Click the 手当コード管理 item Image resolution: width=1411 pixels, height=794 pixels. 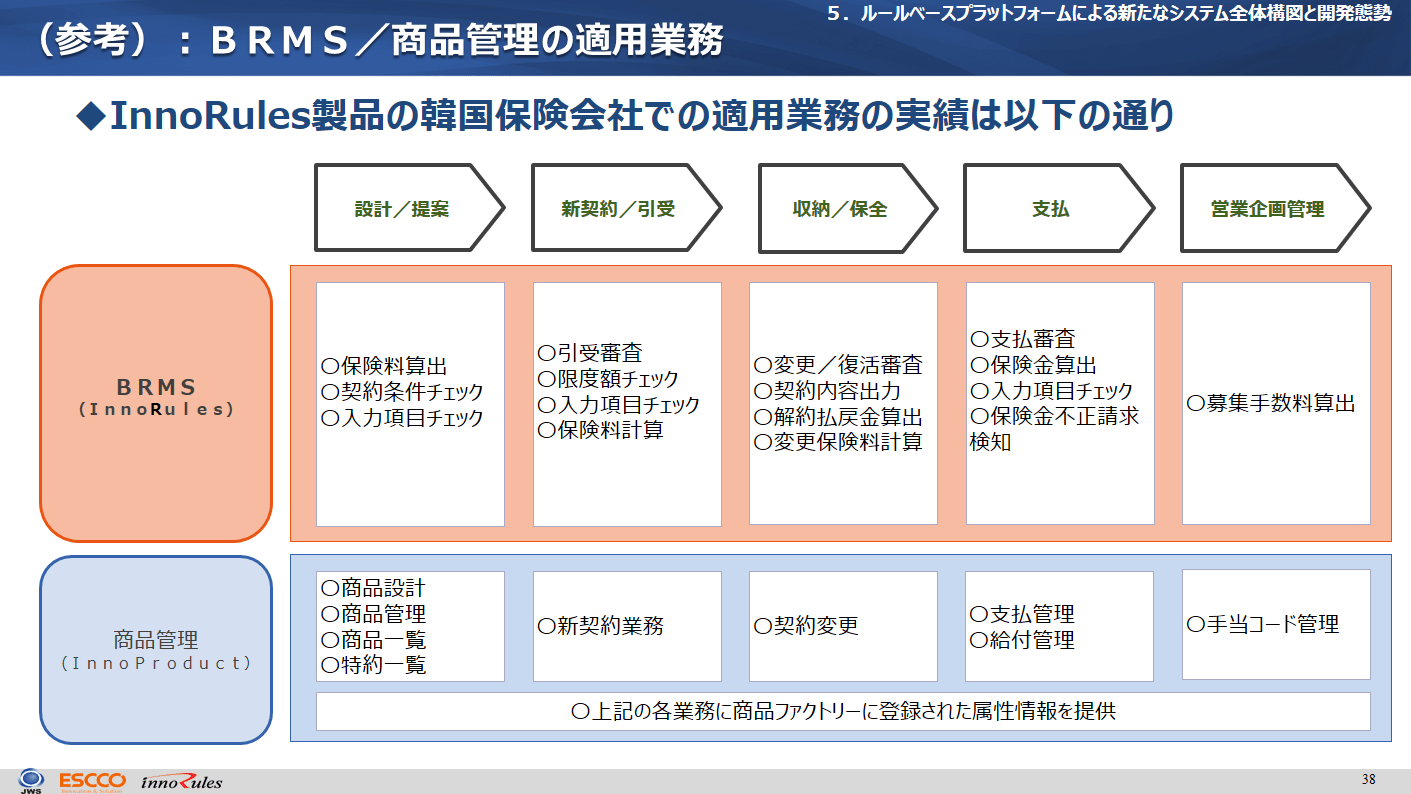1263,625
